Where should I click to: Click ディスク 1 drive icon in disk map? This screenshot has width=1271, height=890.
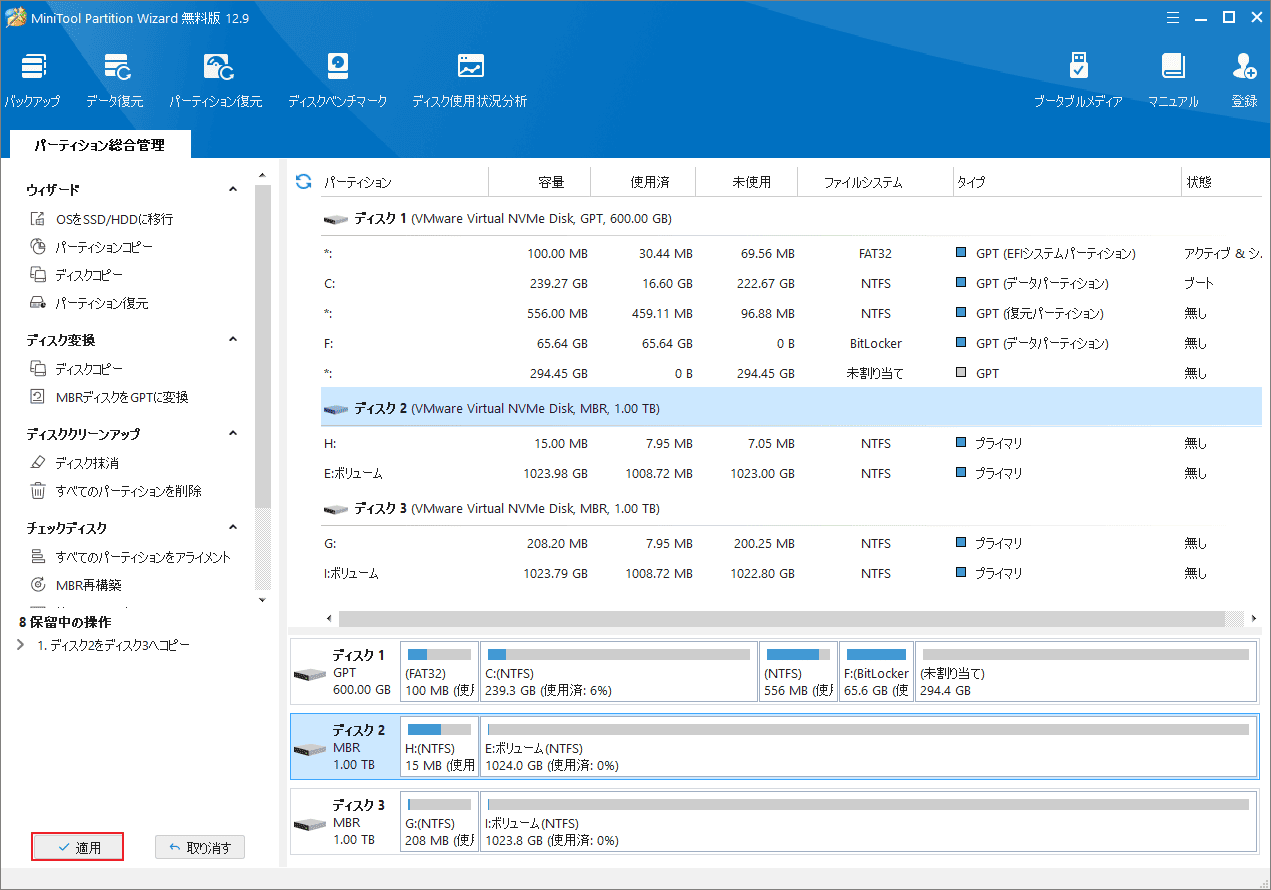(x=309, y=674)
